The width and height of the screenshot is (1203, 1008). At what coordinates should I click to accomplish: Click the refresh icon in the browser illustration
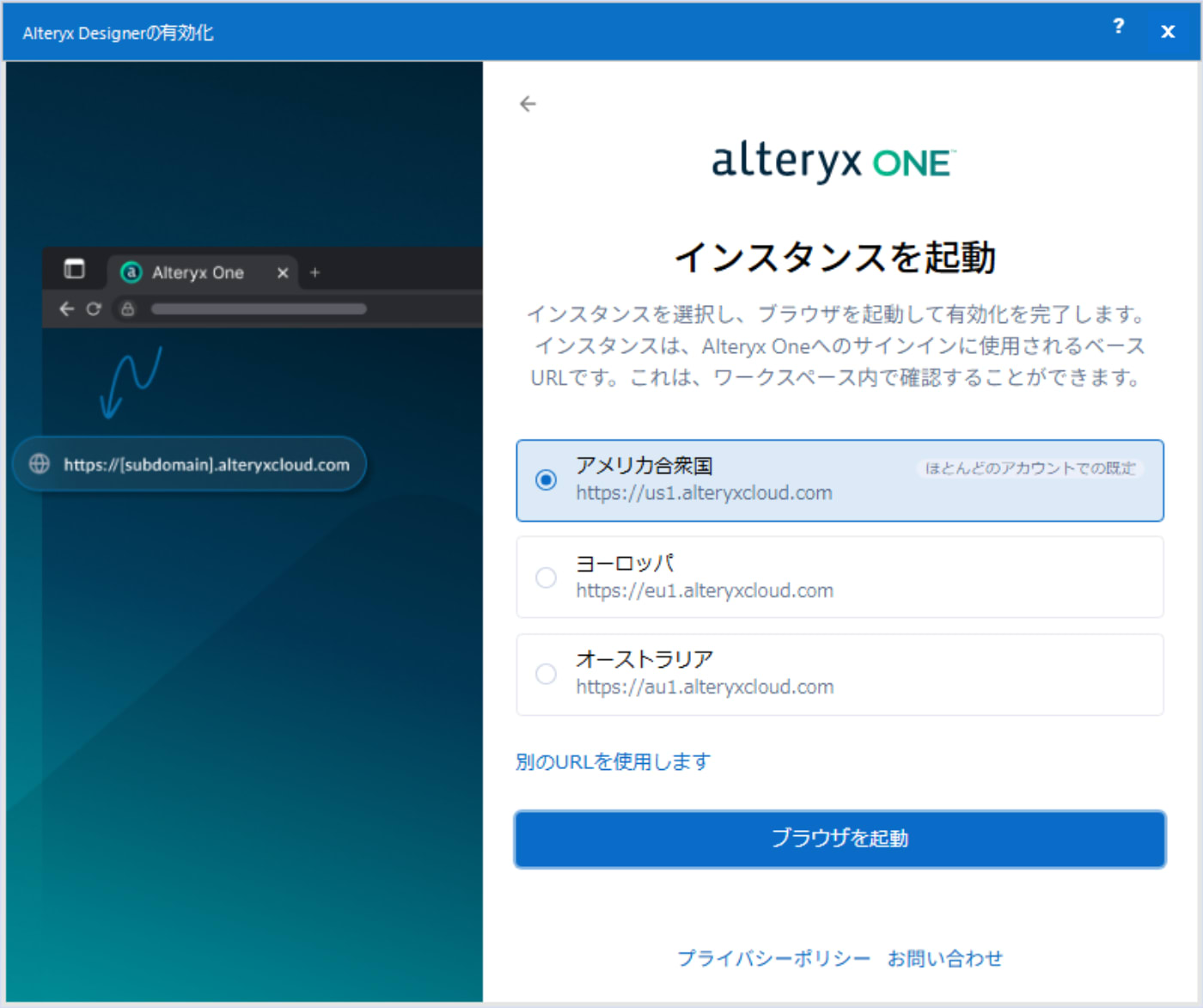tap(95, 309)
